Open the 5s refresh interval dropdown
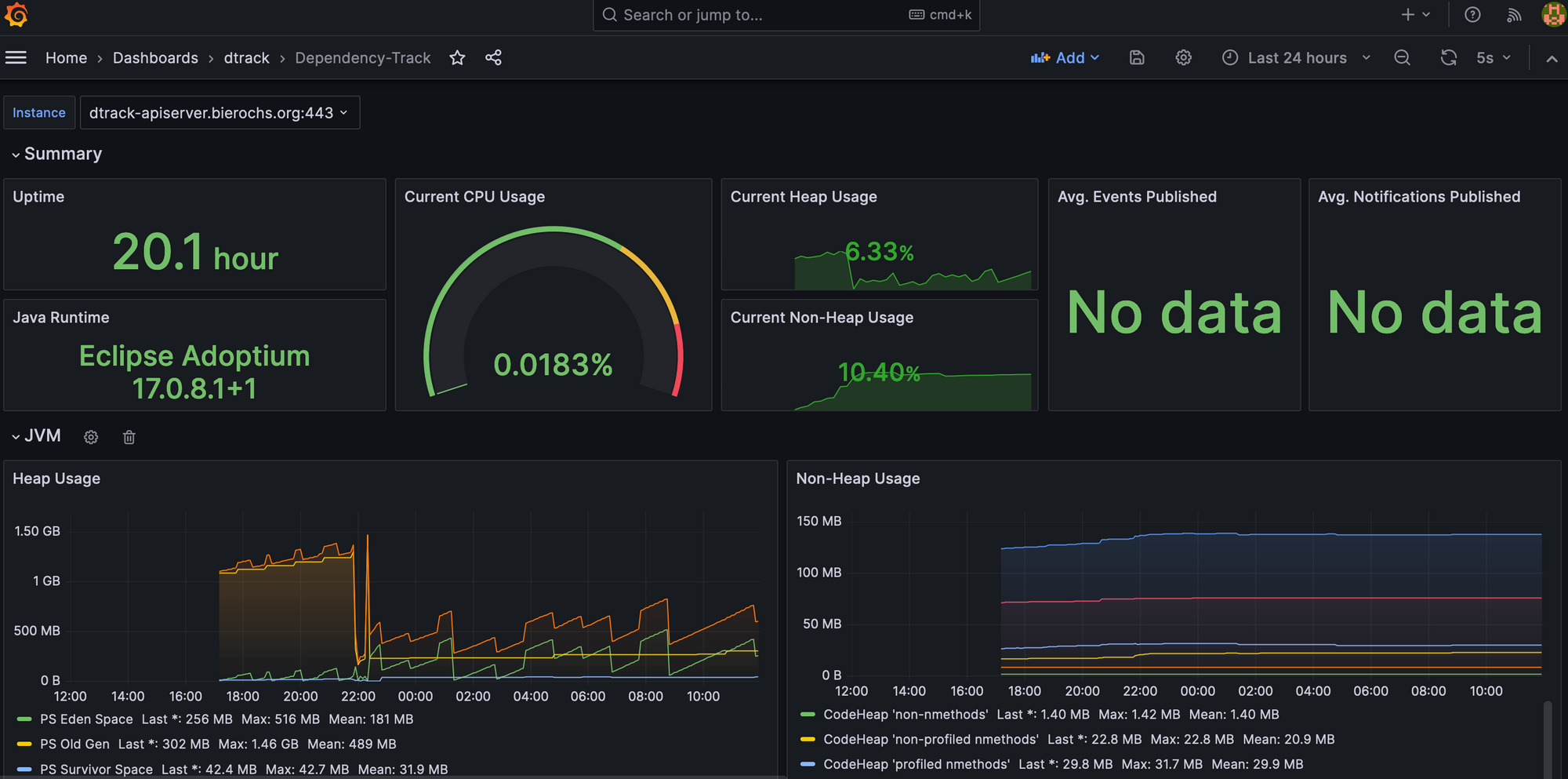Image resolution: width=1568 pixels, height=779 pixels. 1494,57
